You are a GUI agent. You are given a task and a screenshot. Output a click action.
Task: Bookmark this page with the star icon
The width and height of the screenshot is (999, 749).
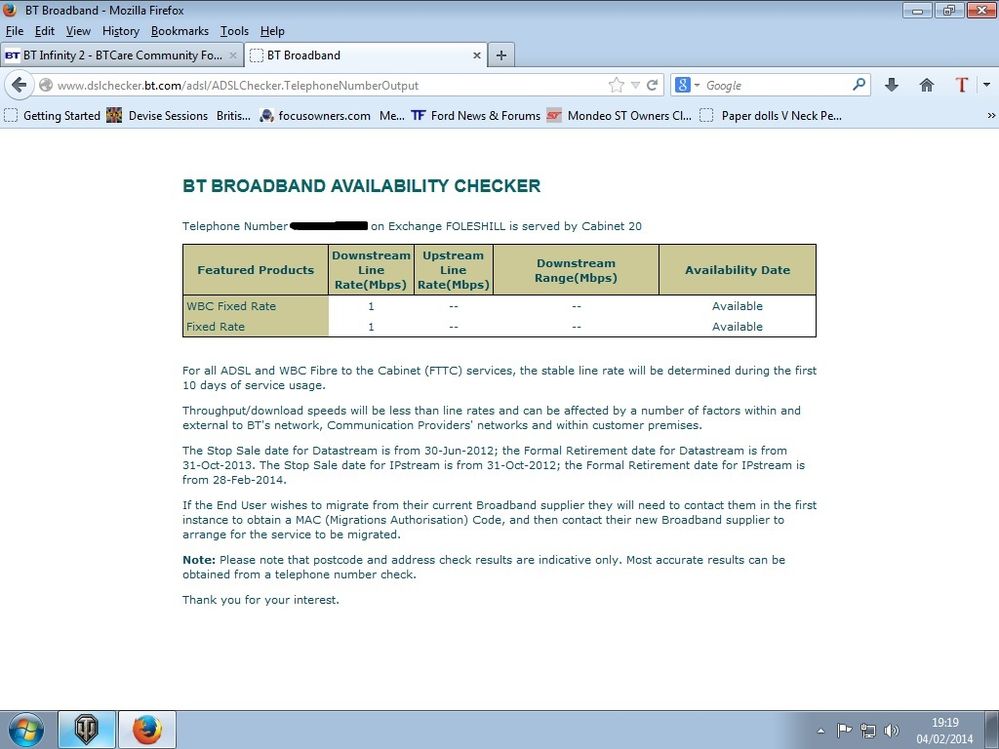point(616,85)
